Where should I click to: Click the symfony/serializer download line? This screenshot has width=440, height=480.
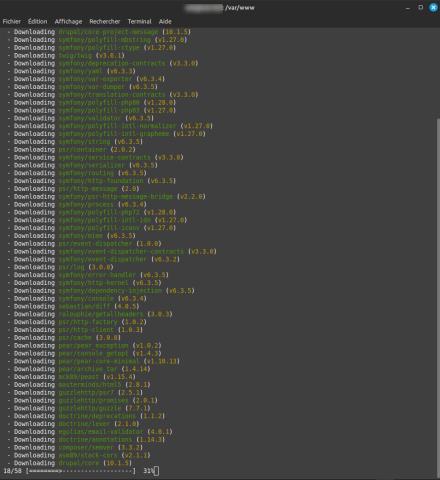pos(82,165)
